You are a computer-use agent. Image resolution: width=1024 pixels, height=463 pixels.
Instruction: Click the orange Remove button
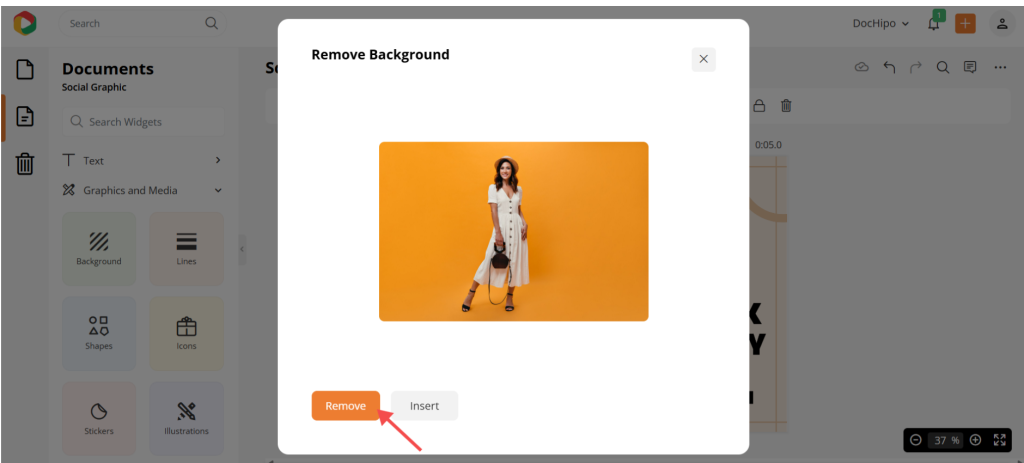coord(345,406)
